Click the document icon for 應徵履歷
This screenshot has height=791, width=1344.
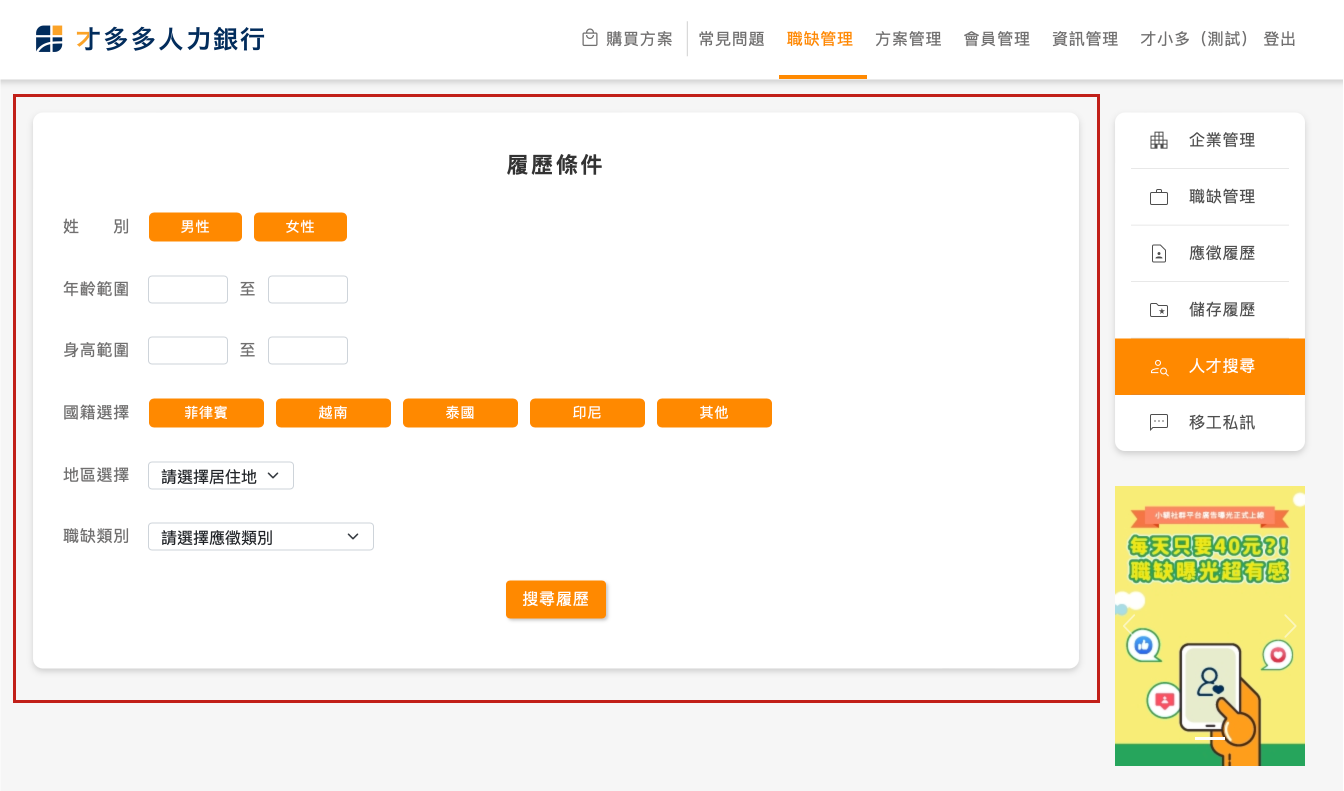tap(1159, 254)
